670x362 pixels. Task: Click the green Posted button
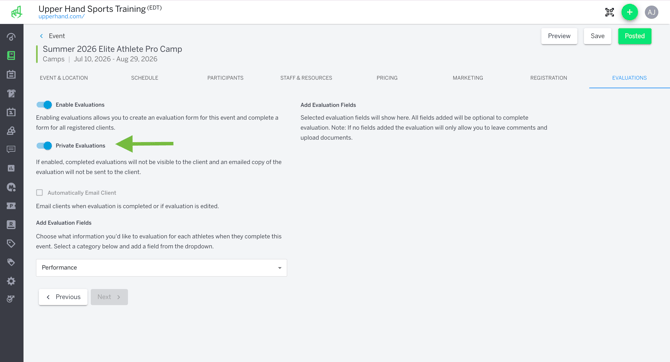635,36
